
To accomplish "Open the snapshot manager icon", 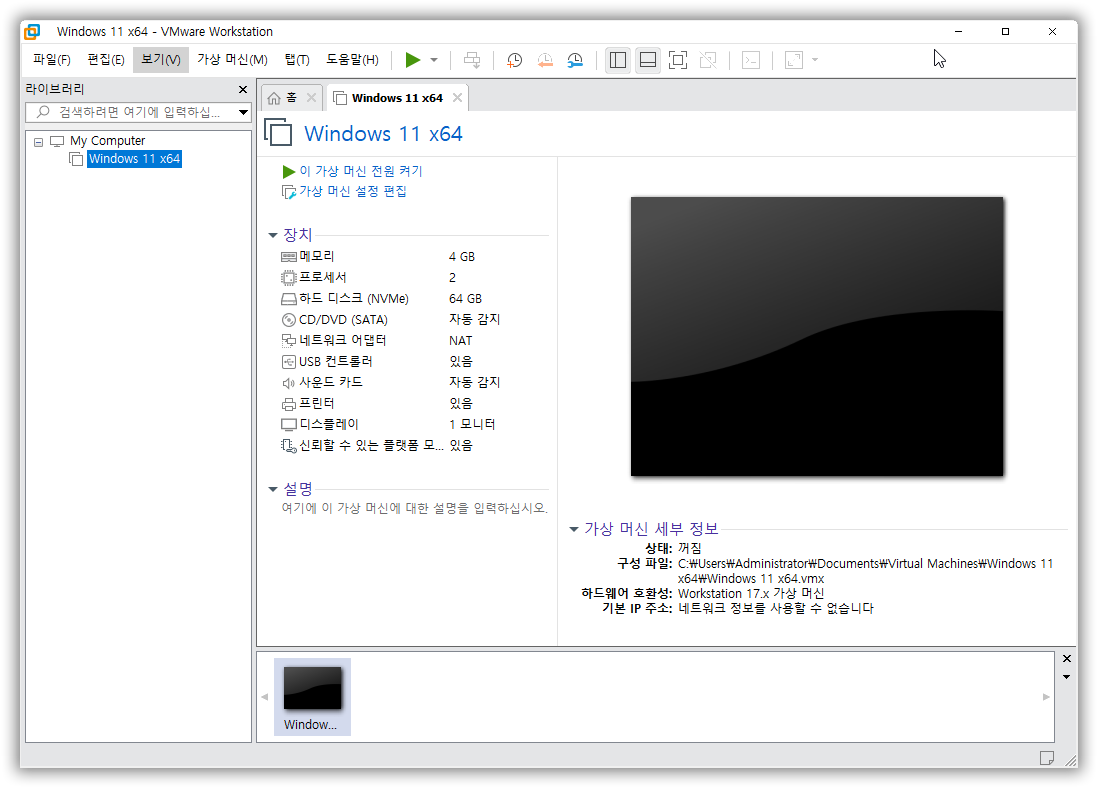I will pos(575,60).
